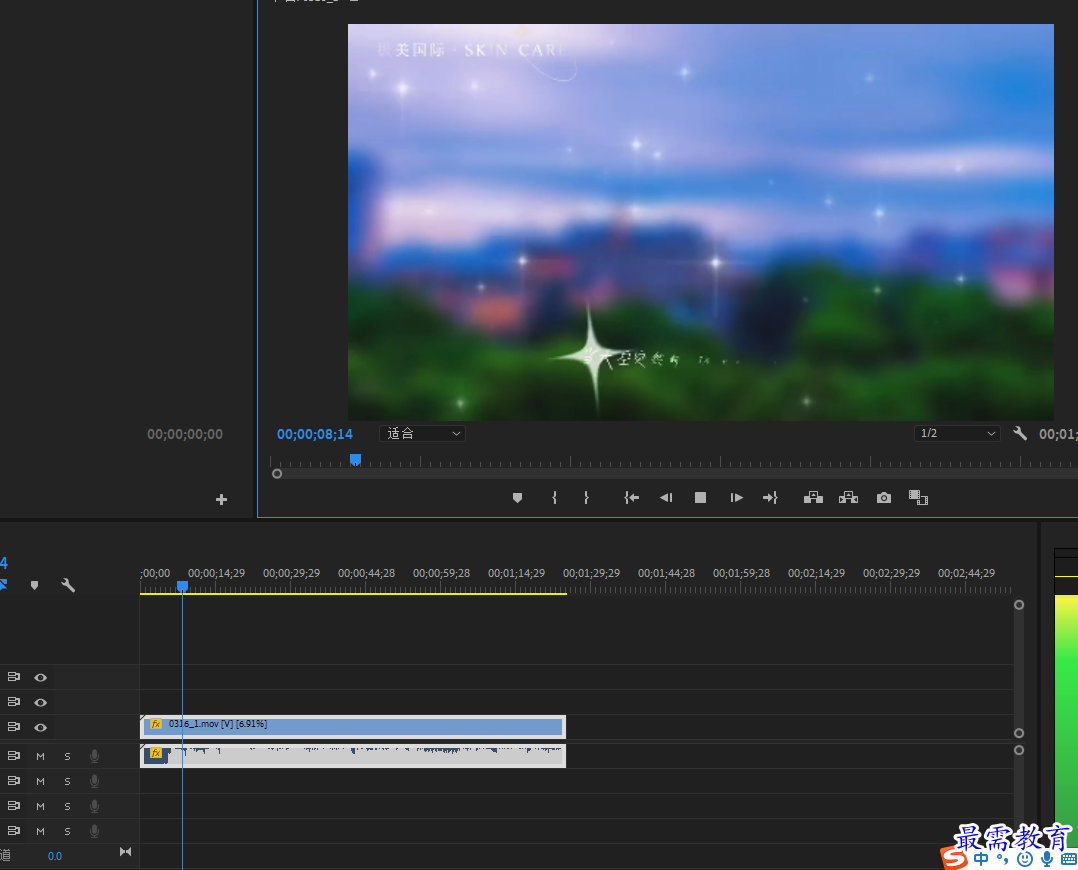Add a marker in Program monitor transport bar

tap(517, 498)
